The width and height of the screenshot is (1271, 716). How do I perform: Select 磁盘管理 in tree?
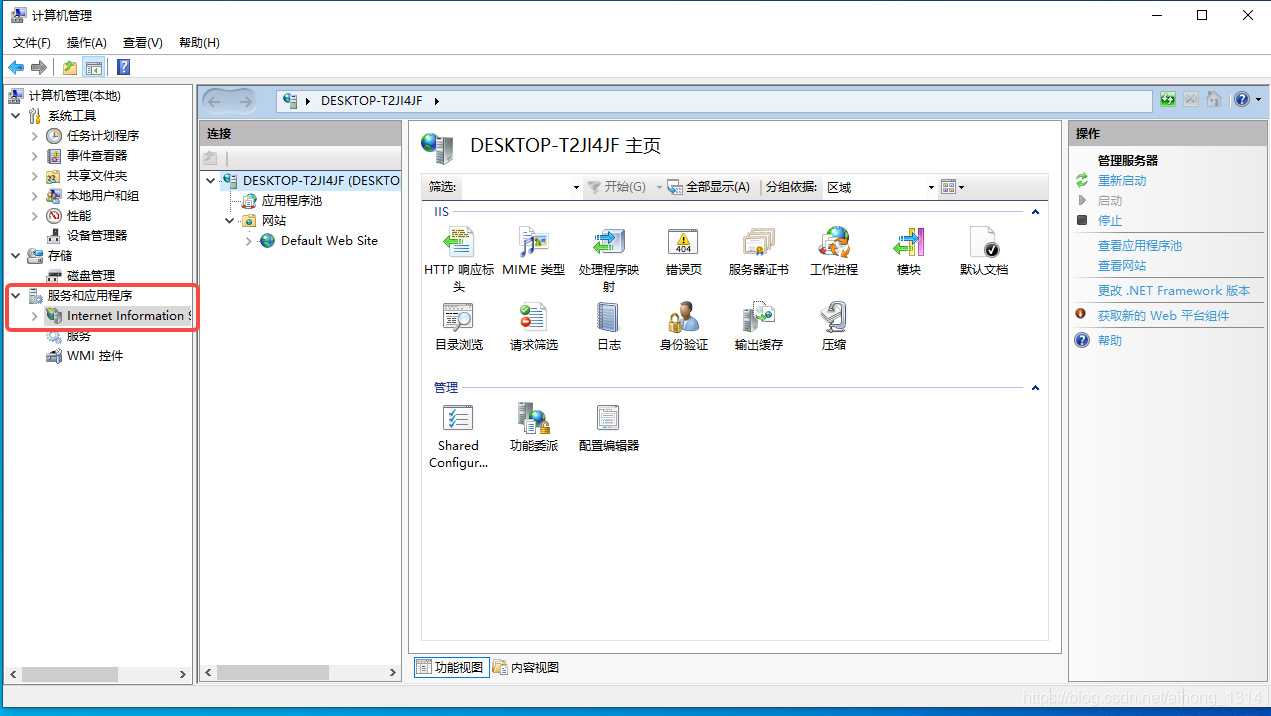pos(91,276)
